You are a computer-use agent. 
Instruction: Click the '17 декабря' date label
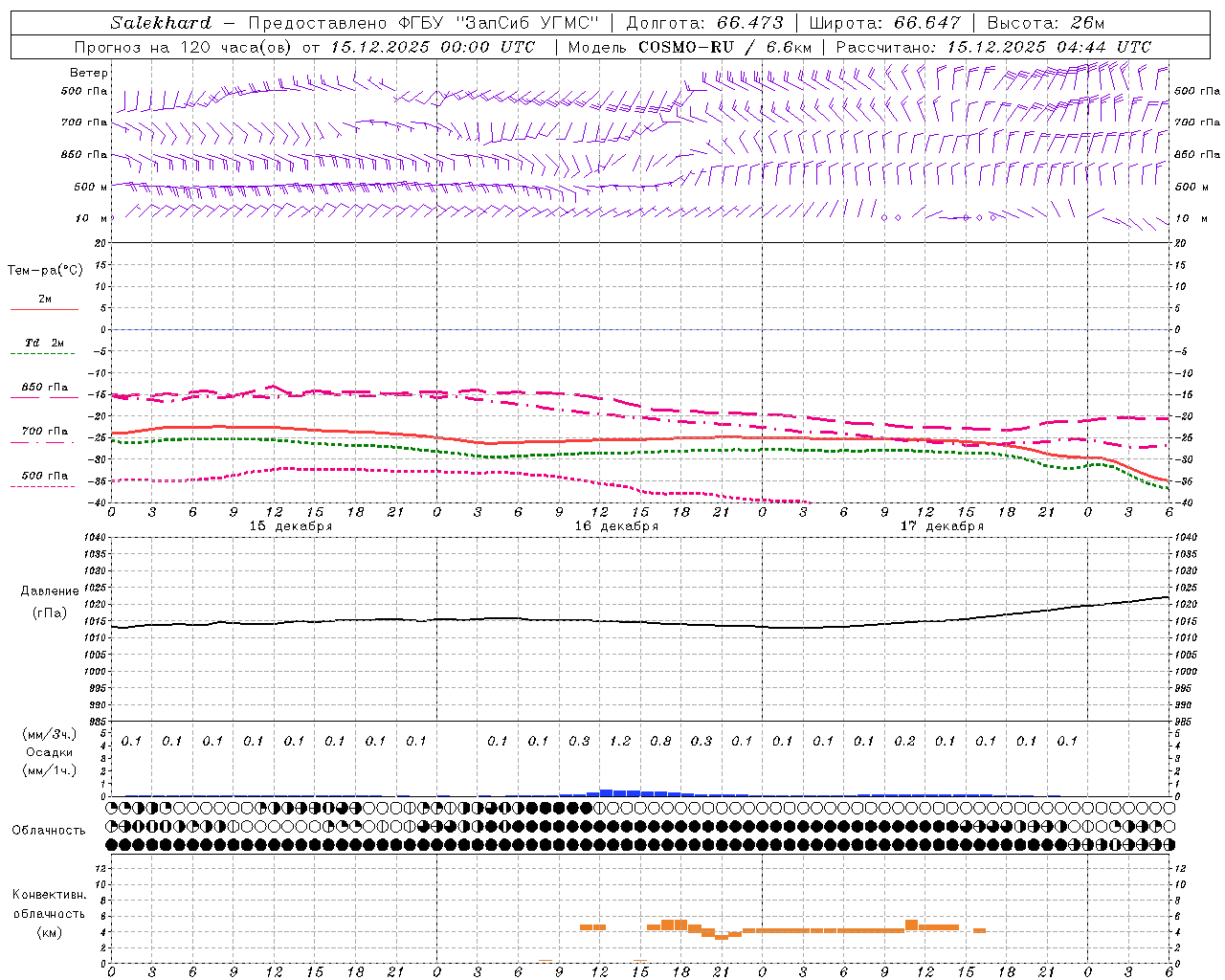click(942, 526)
